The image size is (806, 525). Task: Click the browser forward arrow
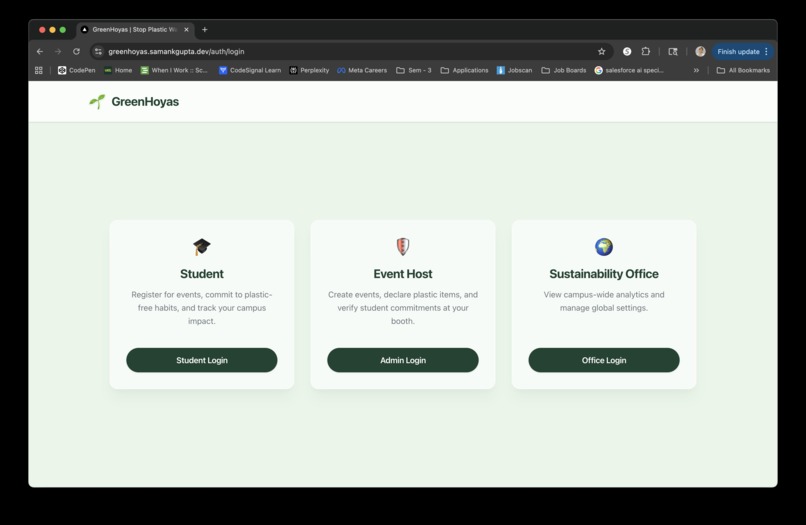pos(58,51)
